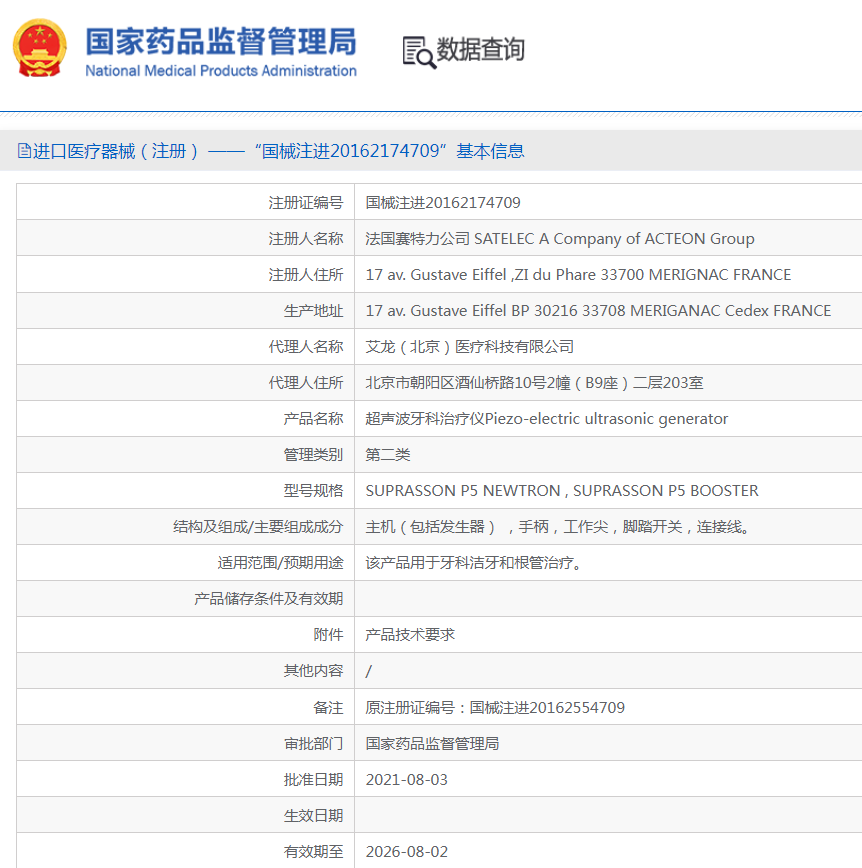
Task: Click the 备注 row label
Action: pos(329,707)
